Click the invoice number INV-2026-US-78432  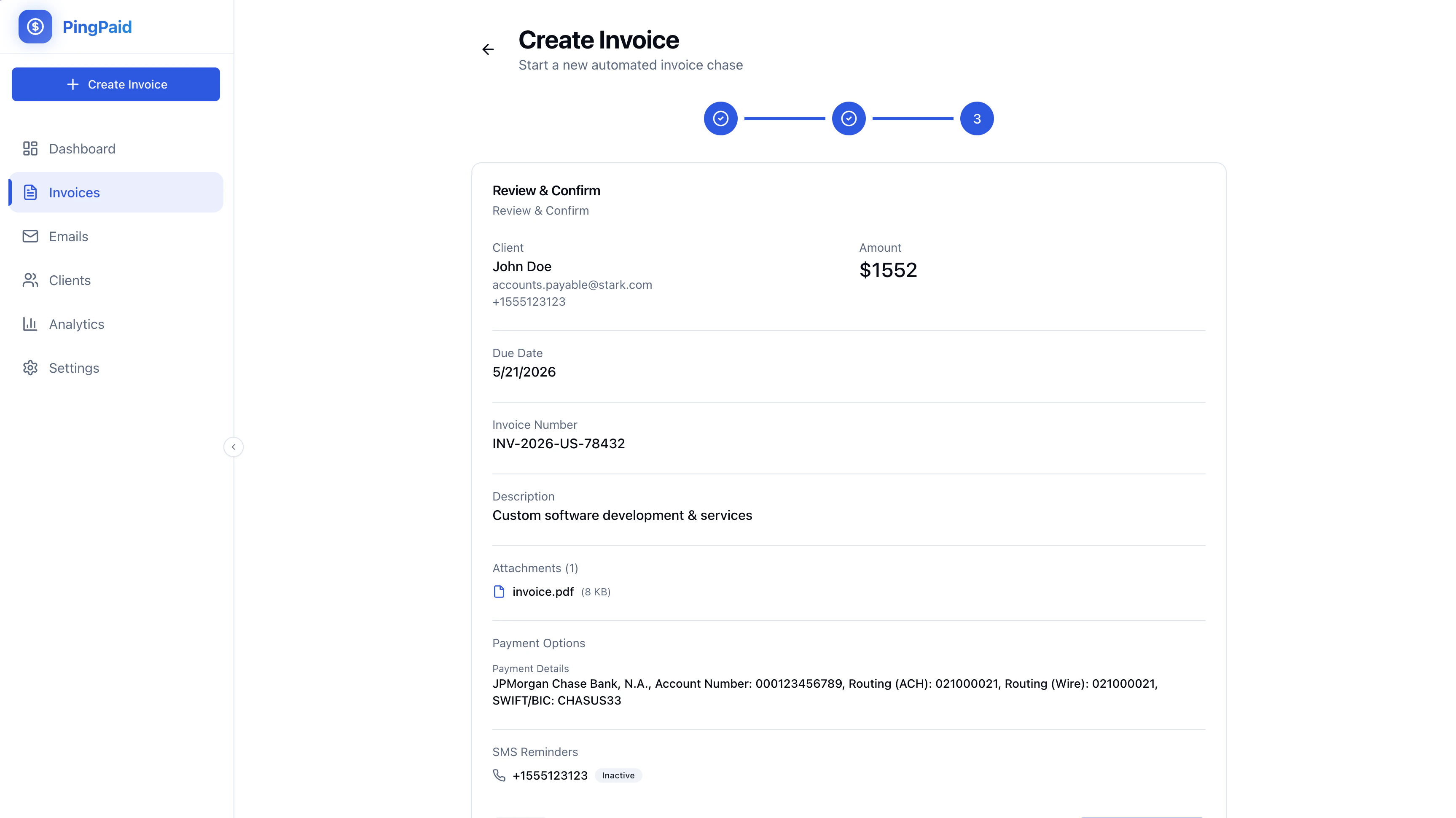coord(559,444)
